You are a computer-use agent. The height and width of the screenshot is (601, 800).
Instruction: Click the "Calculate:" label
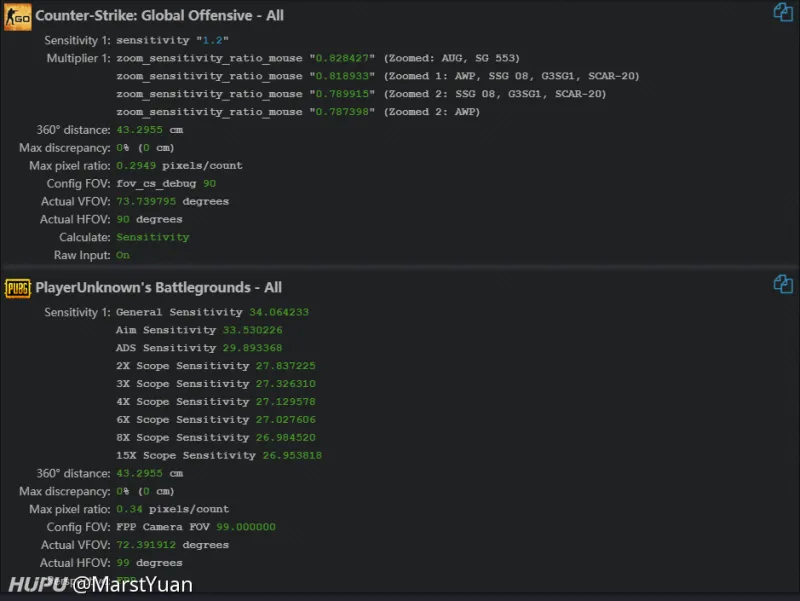[x=85, y=237]
